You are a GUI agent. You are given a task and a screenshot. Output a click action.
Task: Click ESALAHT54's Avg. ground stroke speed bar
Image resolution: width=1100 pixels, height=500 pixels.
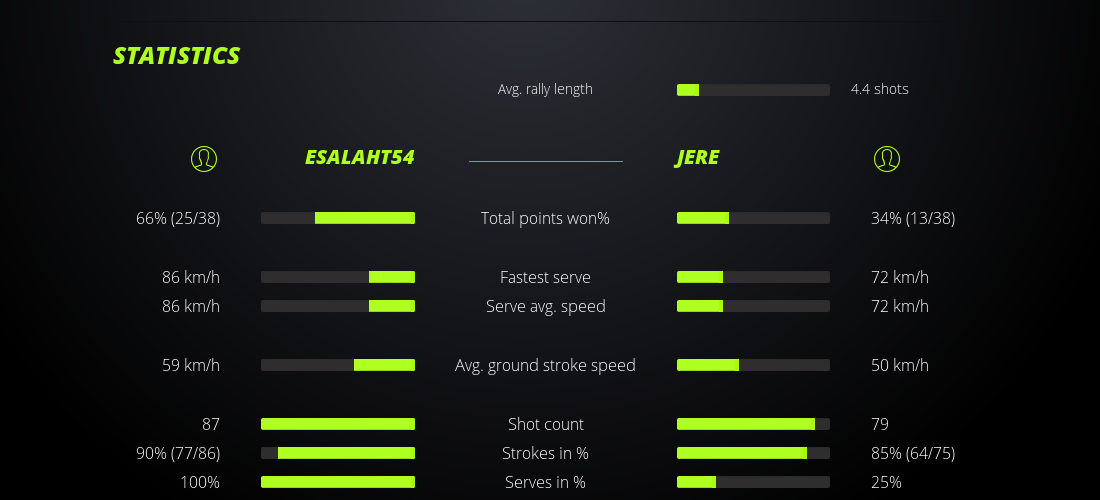(x=338, y=365)
